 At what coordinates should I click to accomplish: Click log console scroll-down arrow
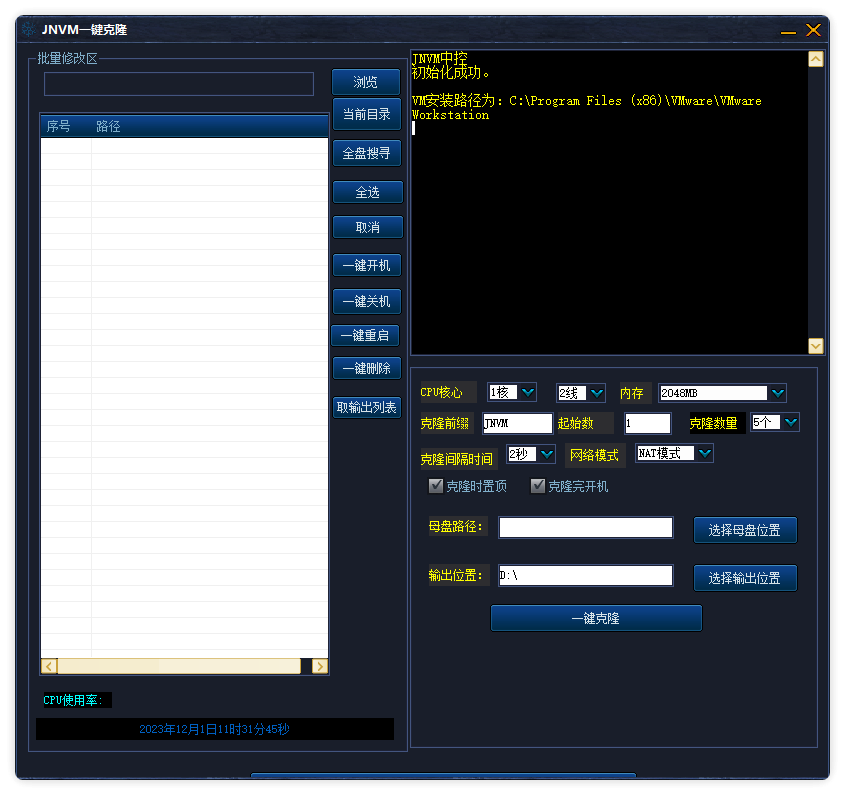tap(815, 346)
